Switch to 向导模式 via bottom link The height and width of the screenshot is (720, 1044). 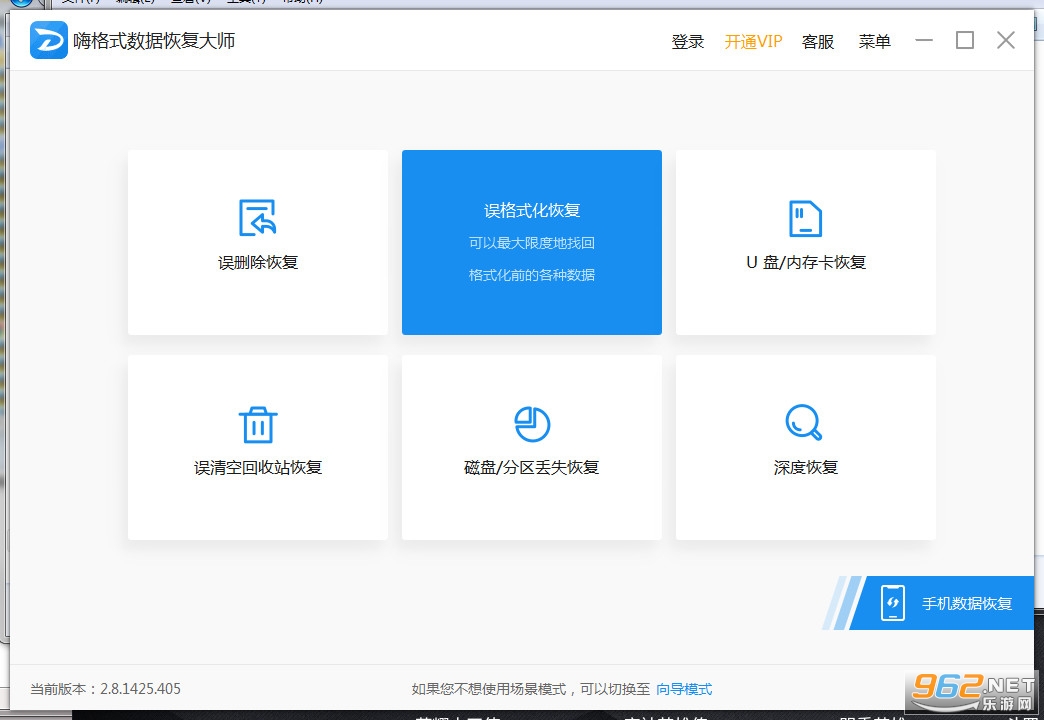point(684,689)
